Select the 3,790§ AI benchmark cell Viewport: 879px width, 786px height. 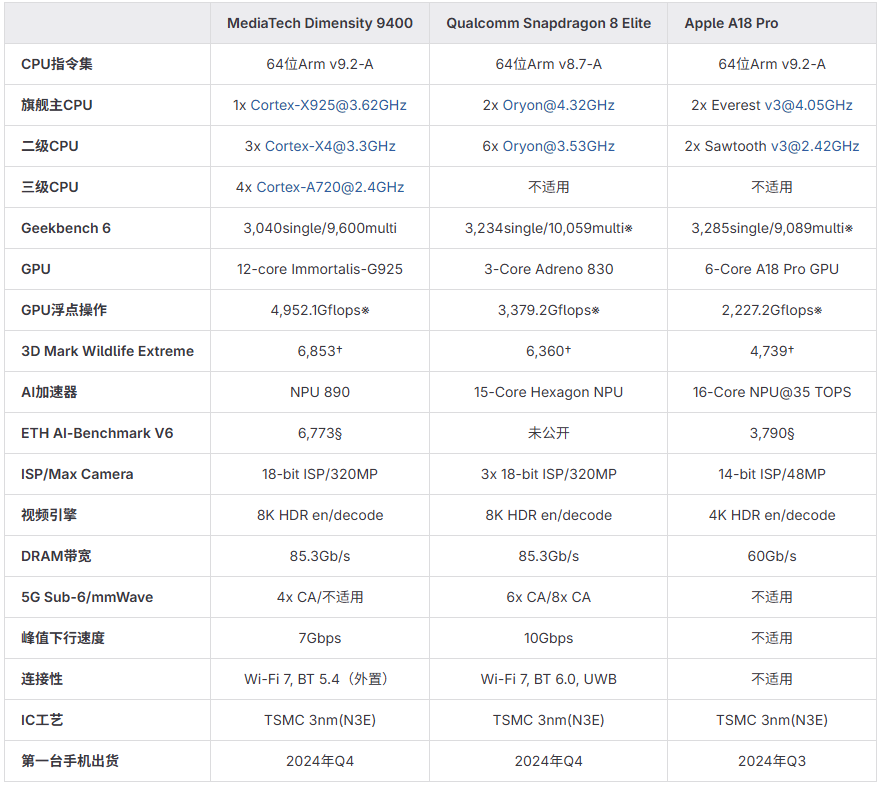coord(772,433)
